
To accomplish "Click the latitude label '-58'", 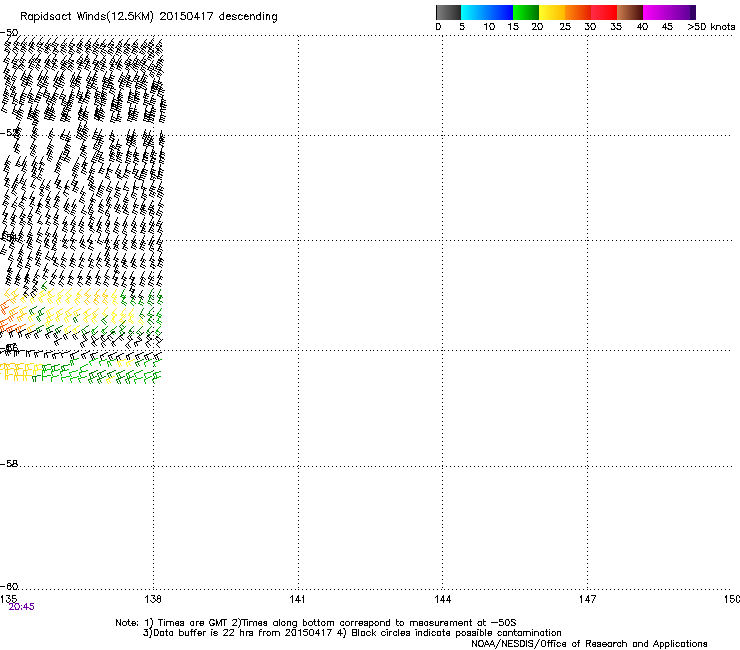I will pos(9,464).
